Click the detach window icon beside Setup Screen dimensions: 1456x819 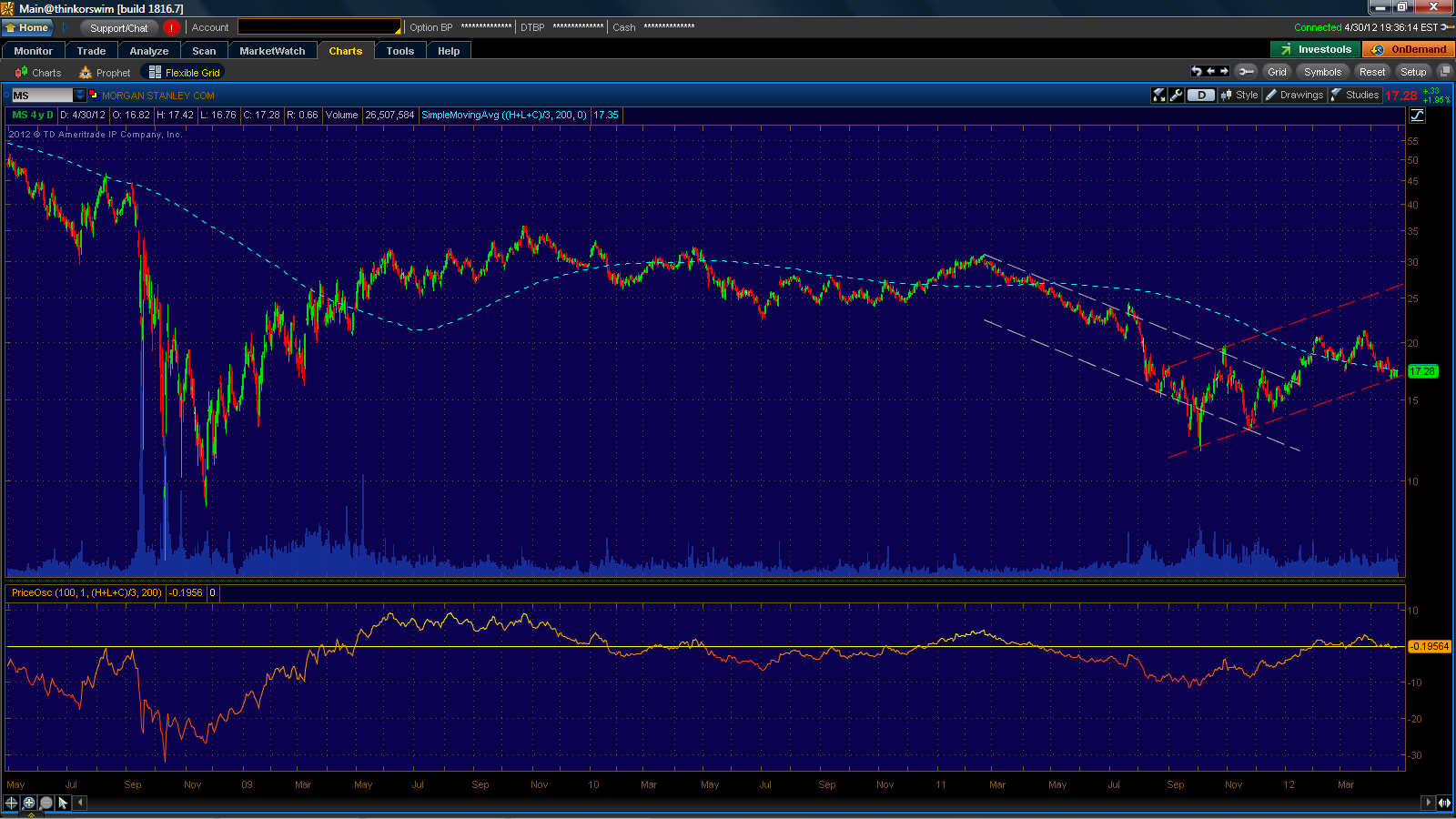[x=1444, y=72]
